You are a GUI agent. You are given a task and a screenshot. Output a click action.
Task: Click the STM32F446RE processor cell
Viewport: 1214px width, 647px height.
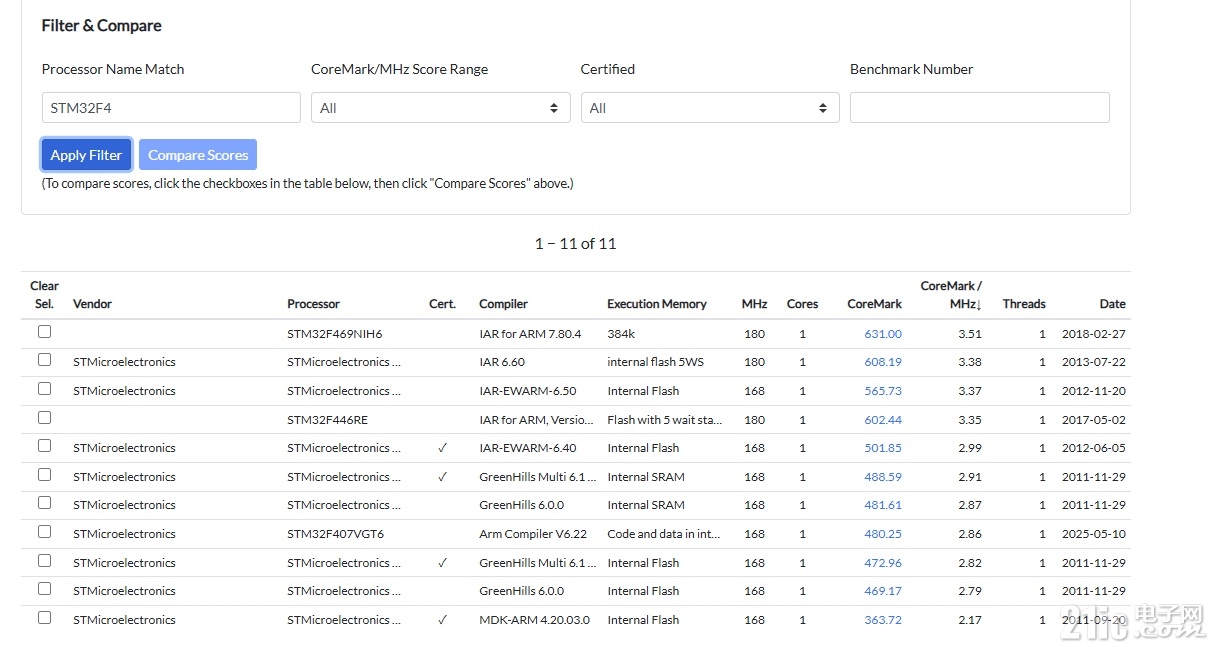pyautogui.click(x=327, y=420)
